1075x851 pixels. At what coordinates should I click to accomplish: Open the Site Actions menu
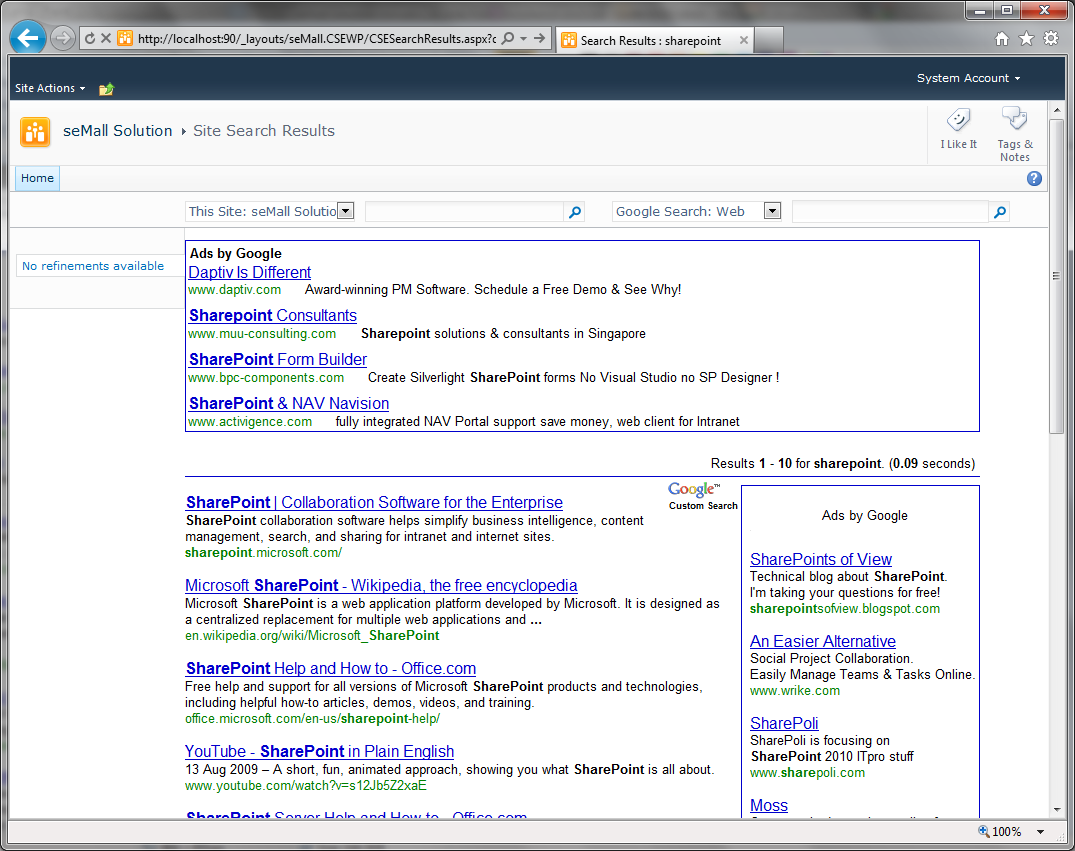[50, 89]
